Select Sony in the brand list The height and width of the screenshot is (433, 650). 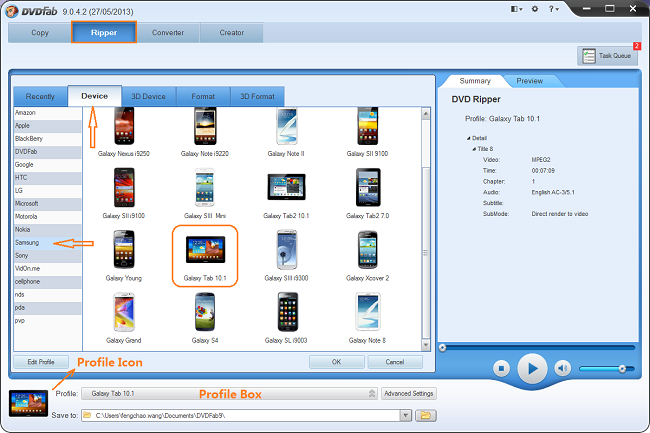click(48, 255)
